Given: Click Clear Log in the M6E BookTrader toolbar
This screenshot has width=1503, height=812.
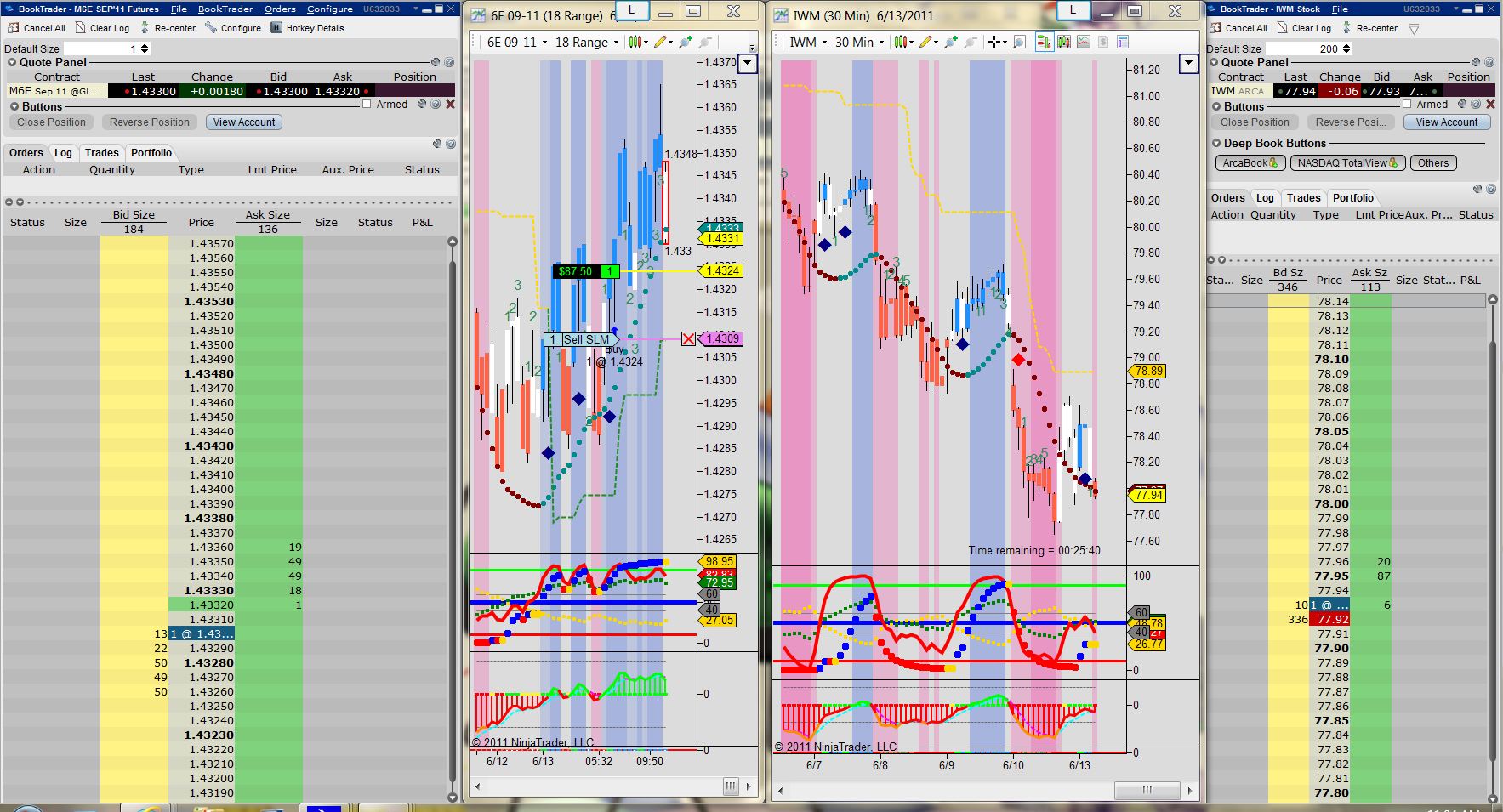Looking at the screenshot, I should coord(103,28).
